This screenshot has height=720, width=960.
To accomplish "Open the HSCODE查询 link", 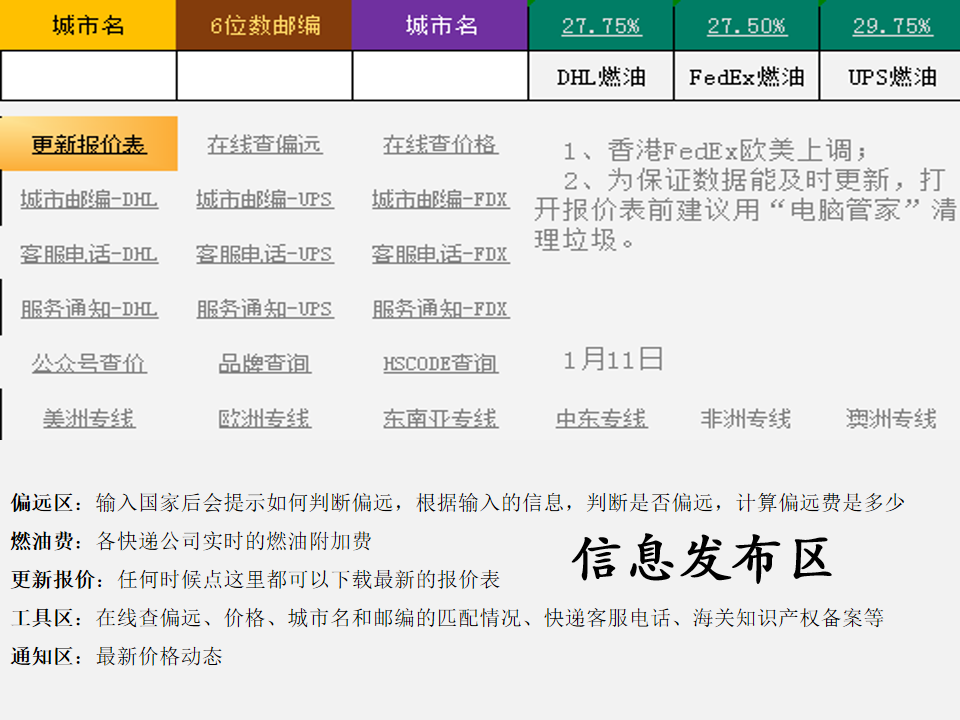I will (x=440, y=363).
